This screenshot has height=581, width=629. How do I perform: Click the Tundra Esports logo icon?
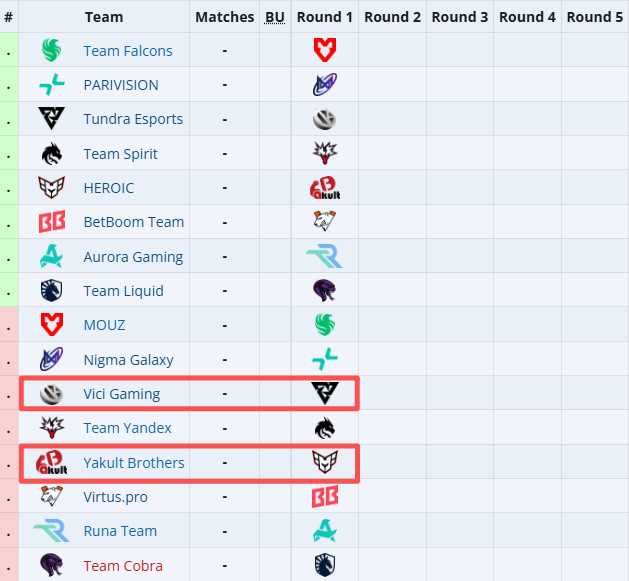pos(51,119)
